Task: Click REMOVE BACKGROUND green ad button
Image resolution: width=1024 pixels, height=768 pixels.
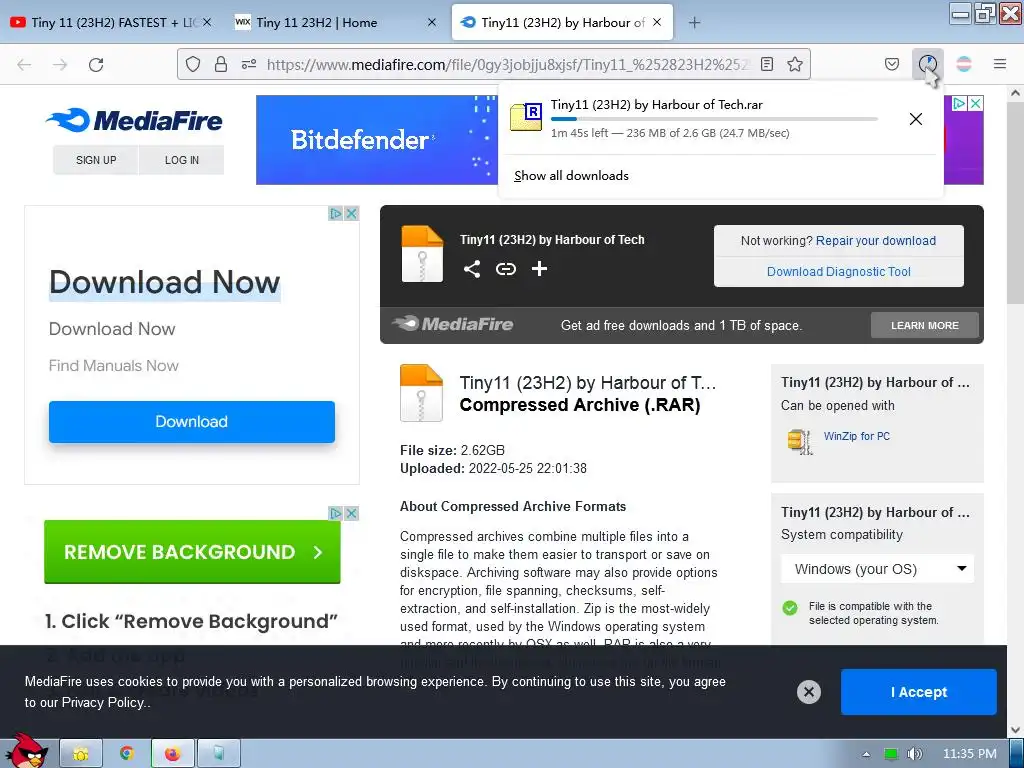Action: 192,552
